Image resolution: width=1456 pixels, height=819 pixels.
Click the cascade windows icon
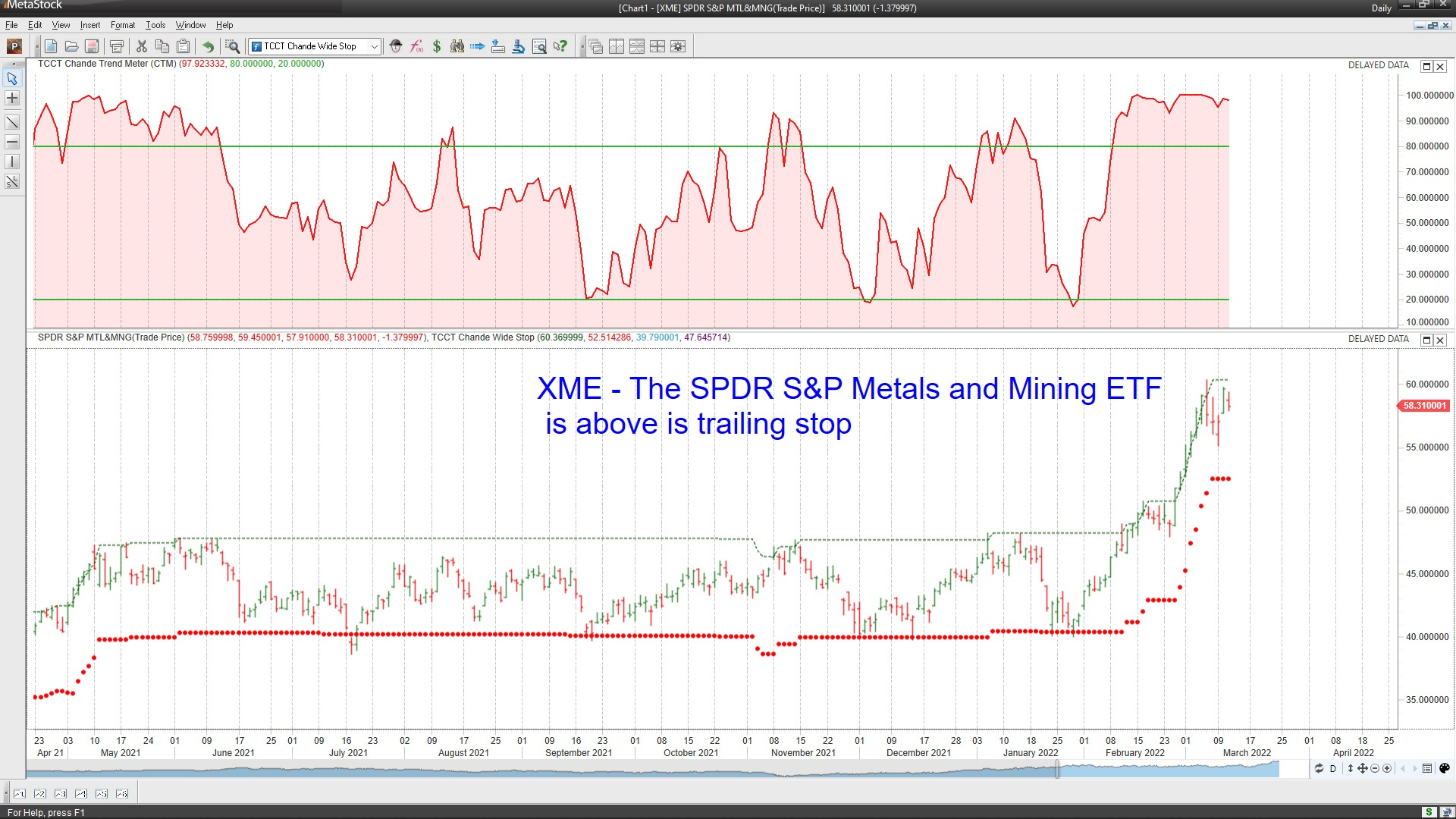596,46
